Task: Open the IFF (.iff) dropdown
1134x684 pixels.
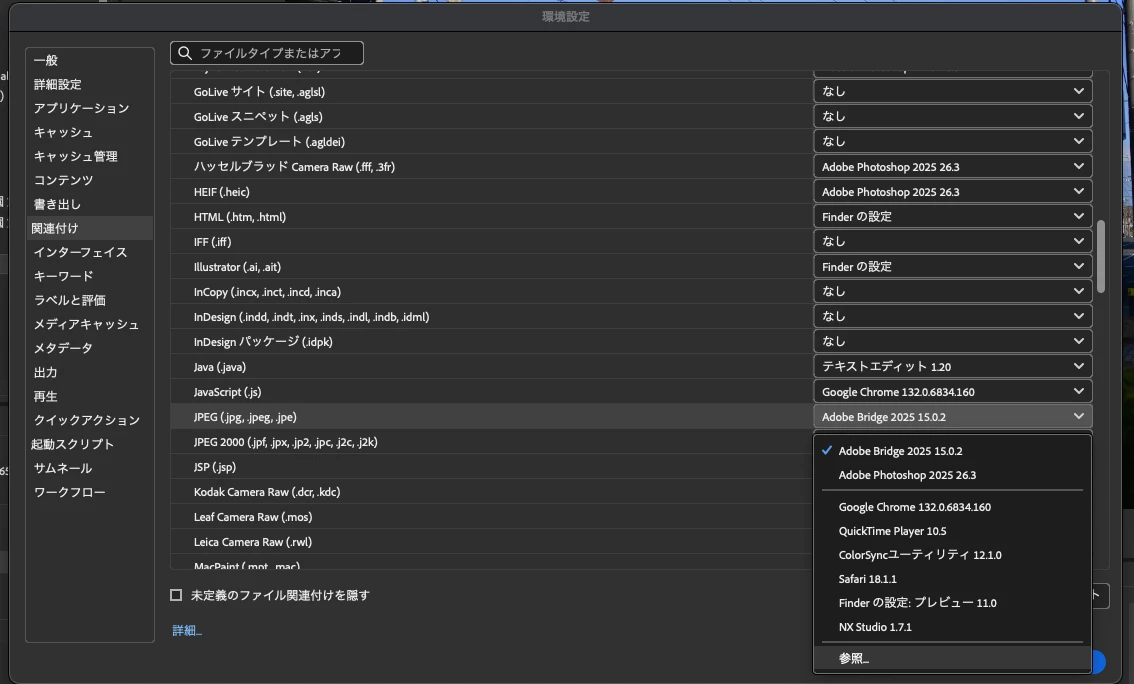Action: [x=952, y=241]
